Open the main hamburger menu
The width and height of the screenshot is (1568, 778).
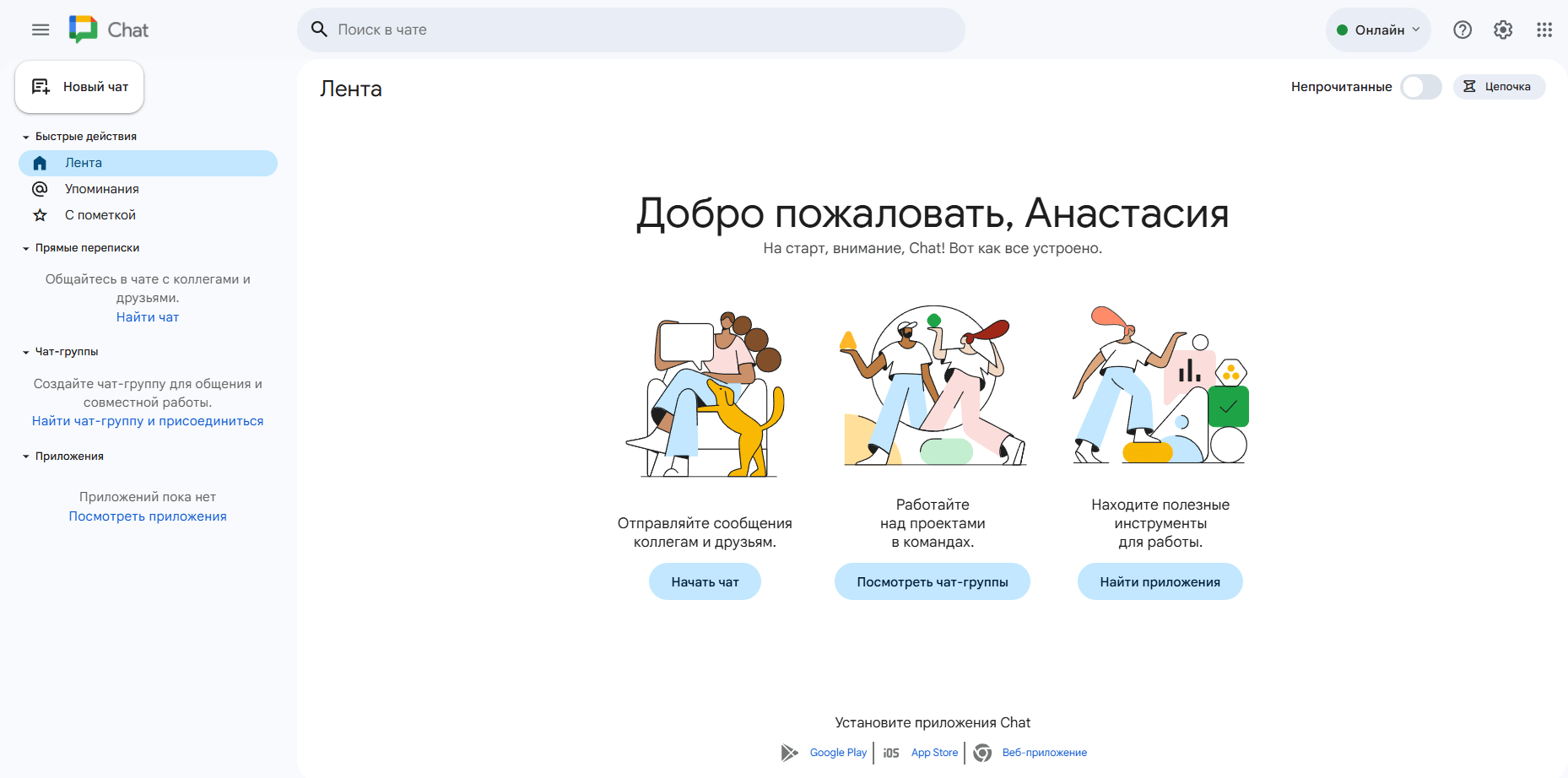point(41,30)
